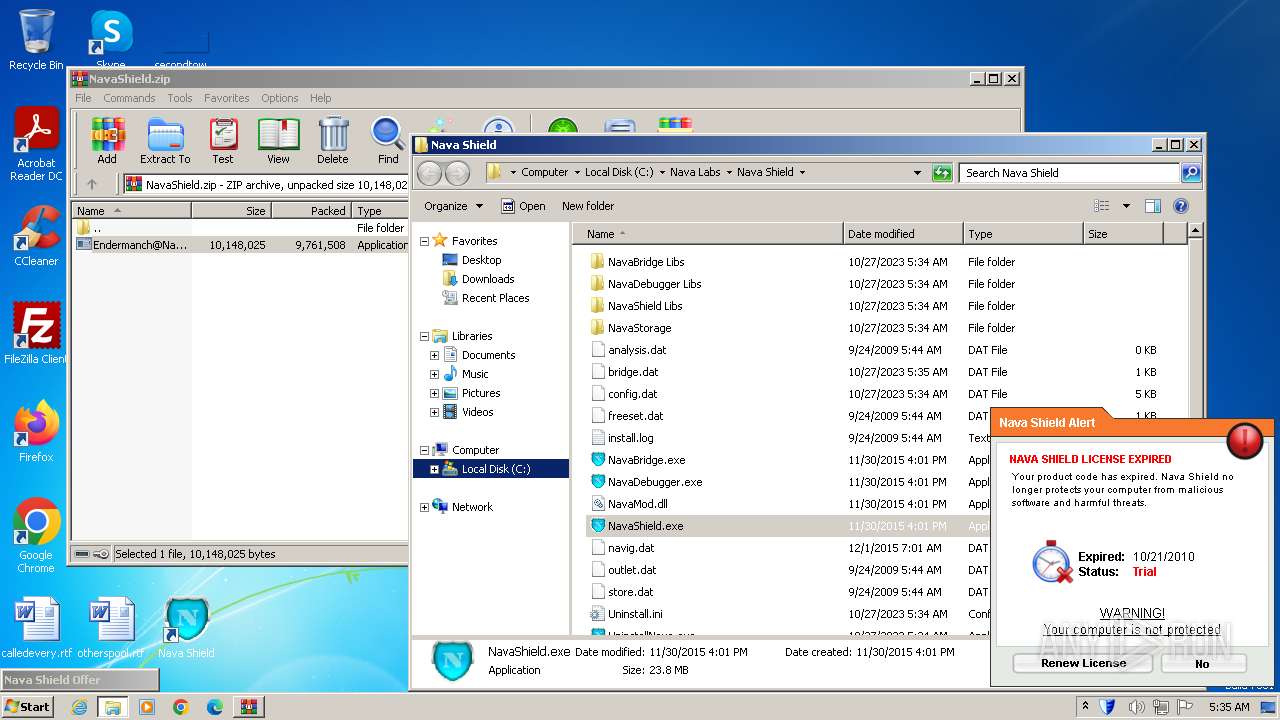Expand the Local Disk (C:) node
Image resolution: width=1280 pixels, height=720 pixels.
434,469
